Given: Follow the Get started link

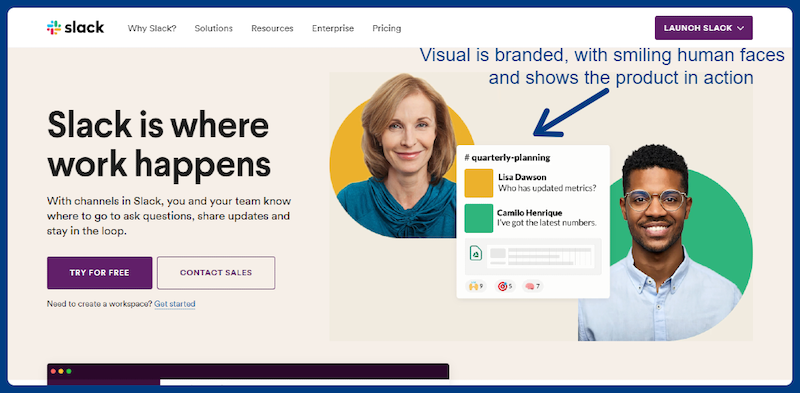Looking at the screenshot, I should [175, 304].
